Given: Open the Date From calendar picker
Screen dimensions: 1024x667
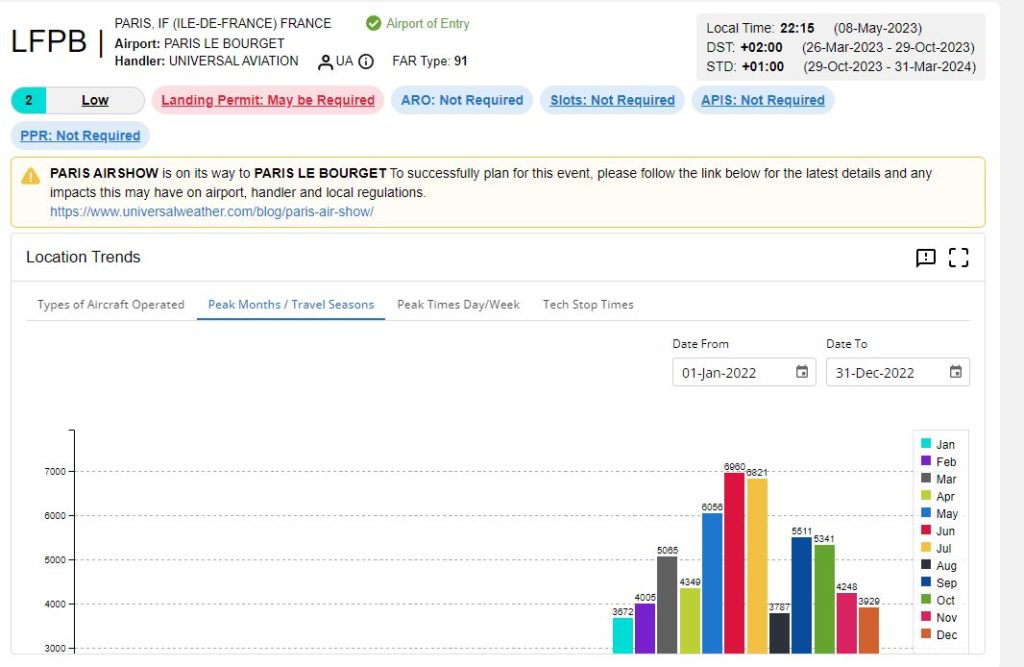Looking at the screenshot, I should (x=801, y=372).
